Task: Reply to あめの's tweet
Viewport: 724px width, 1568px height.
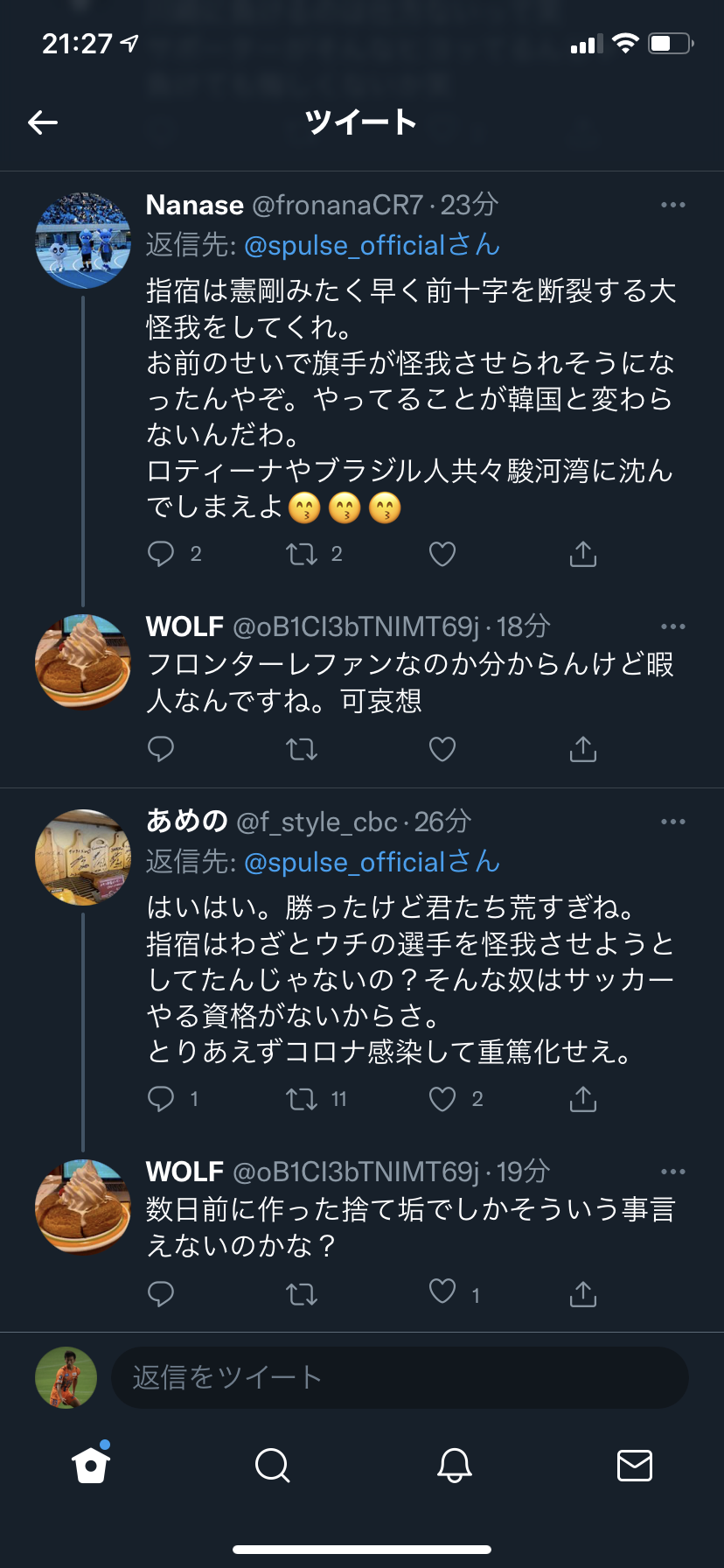Action: [x=161, y=1099]
